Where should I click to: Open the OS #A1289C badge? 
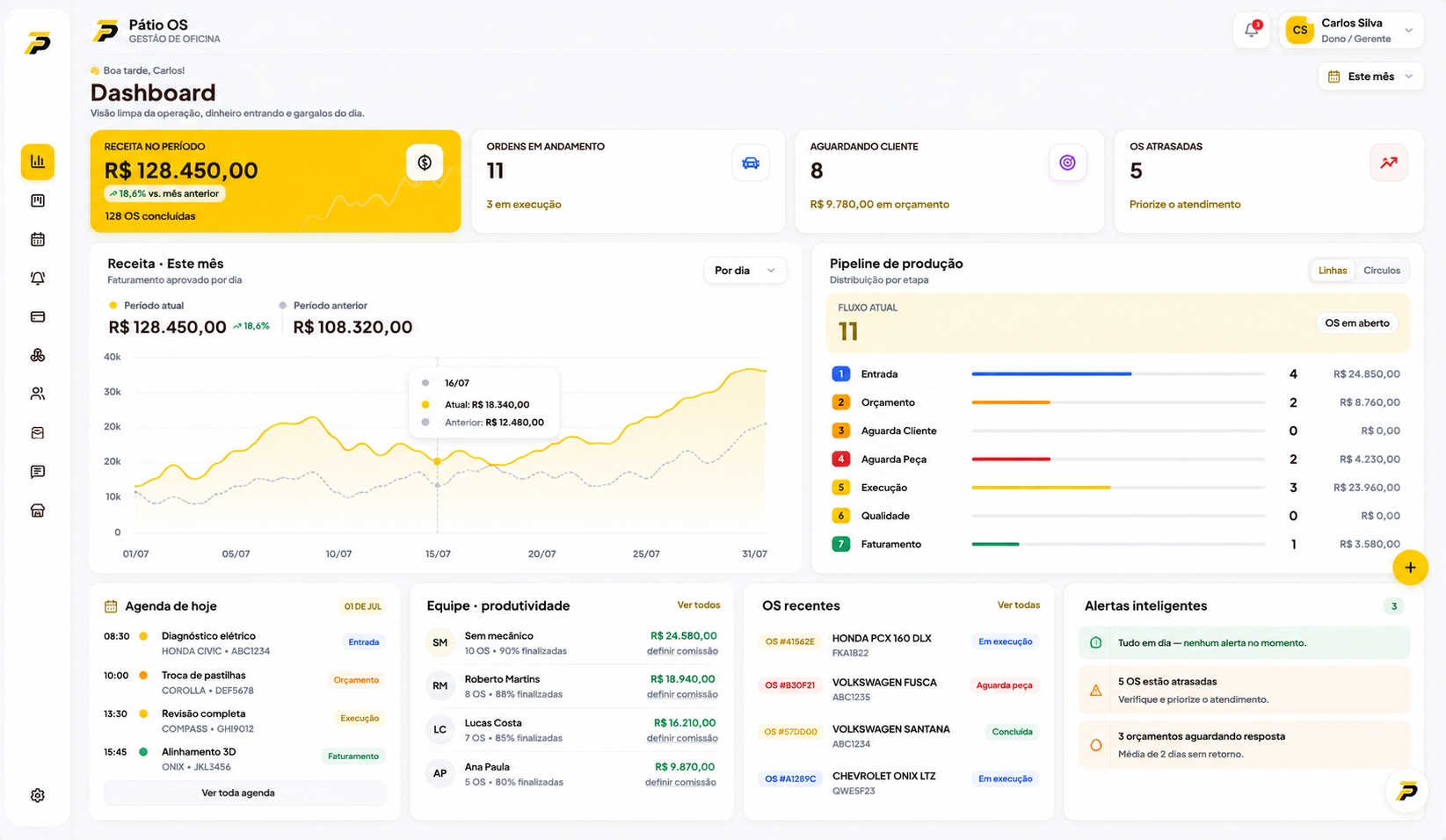[789, 778]
